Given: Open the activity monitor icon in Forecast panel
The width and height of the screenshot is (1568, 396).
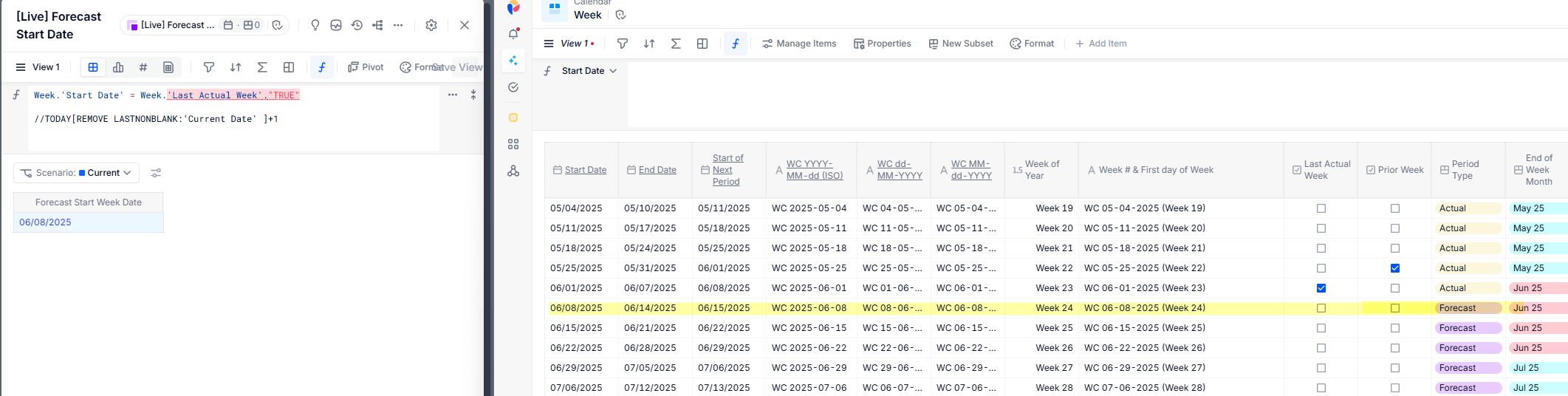Looking at the screenshot, I should [x=336, y=25].
